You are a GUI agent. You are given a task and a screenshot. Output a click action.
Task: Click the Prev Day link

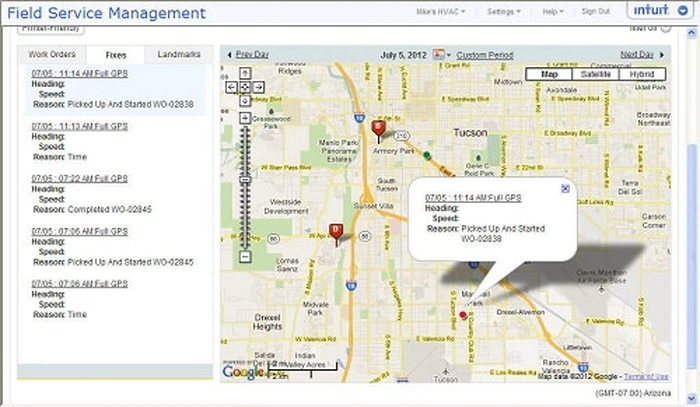[x=252, y=54]
